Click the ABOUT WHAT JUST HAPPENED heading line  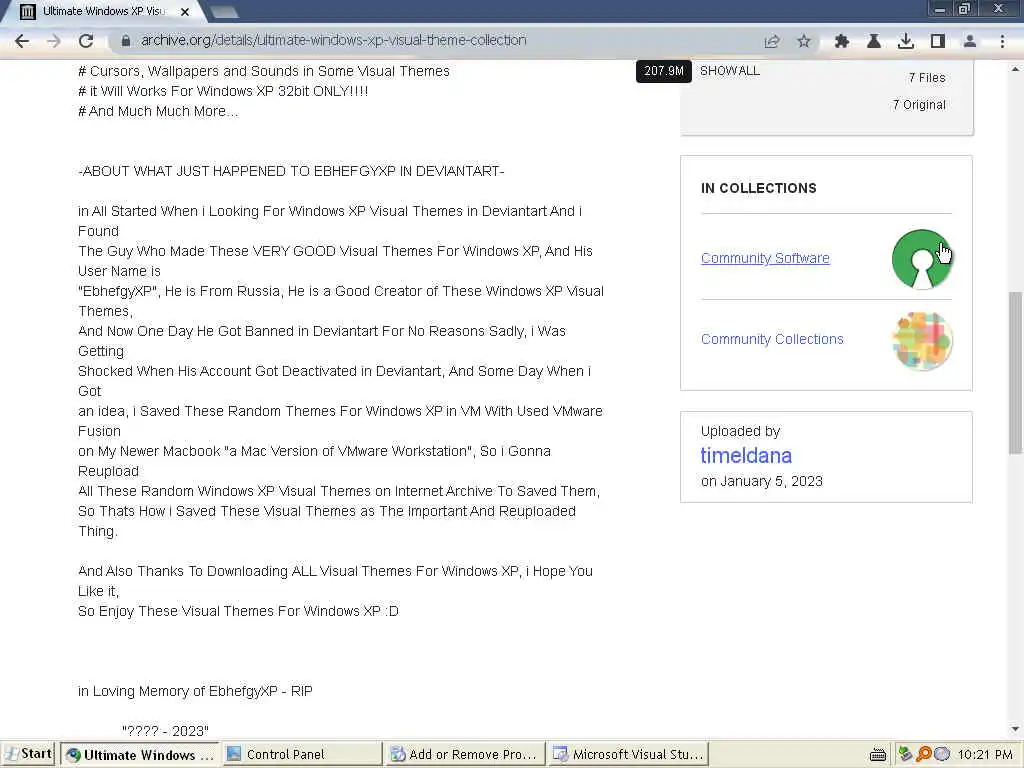pos(291,171)
